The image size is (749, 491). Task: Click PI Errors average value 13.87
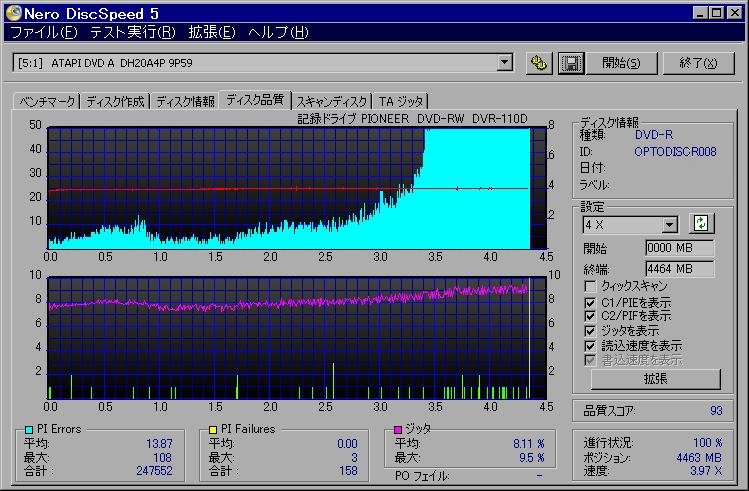[159, 444]
